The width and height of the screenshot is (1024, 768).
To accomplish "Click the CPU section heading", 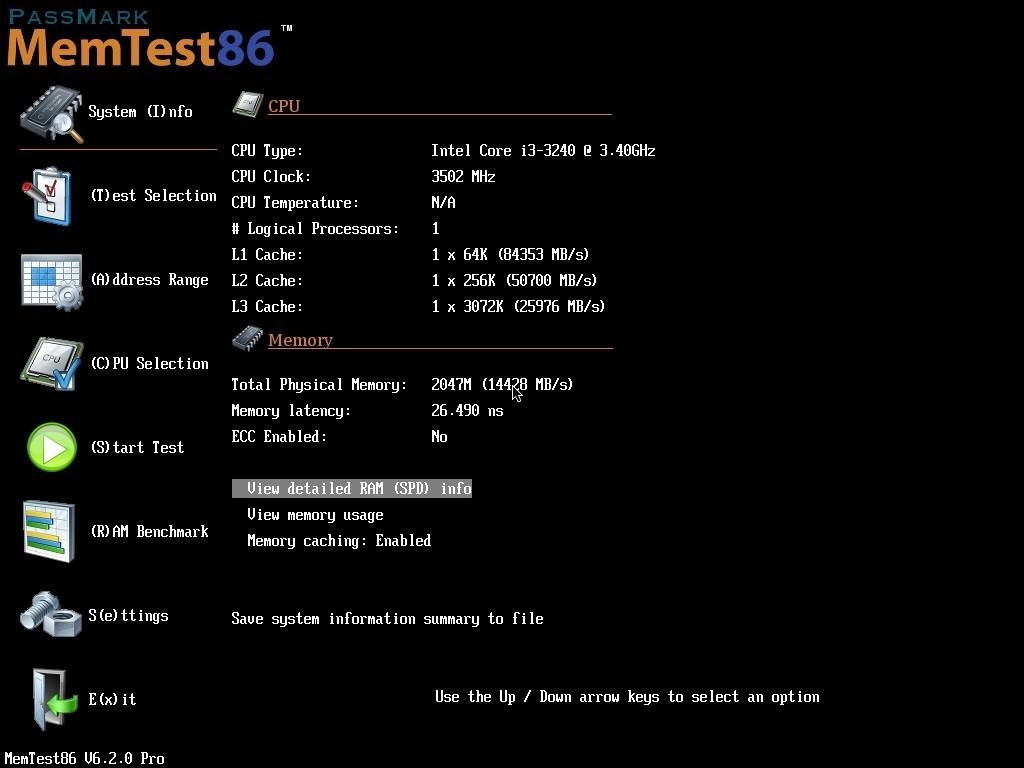I will 283,106.
